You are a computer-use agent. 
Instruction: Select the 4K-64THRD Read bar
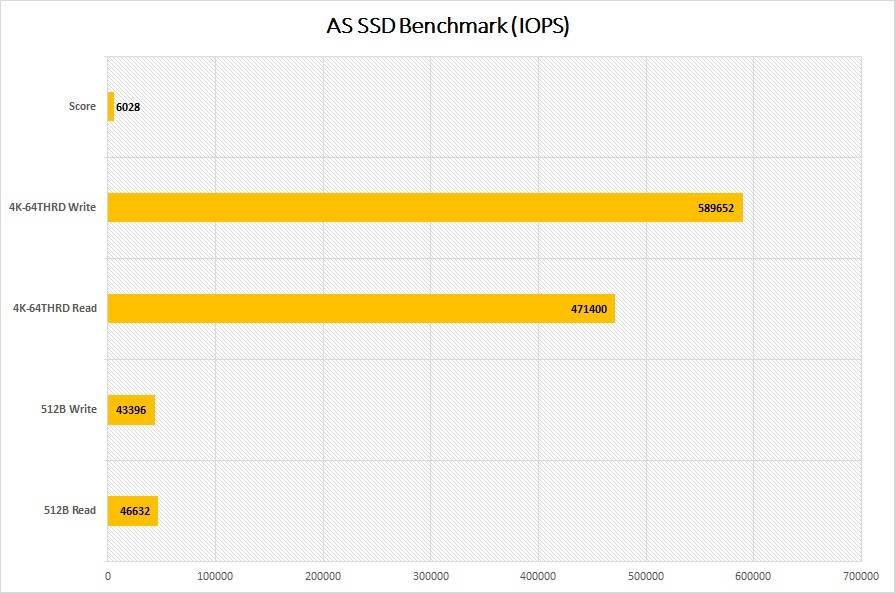point(361,309)
